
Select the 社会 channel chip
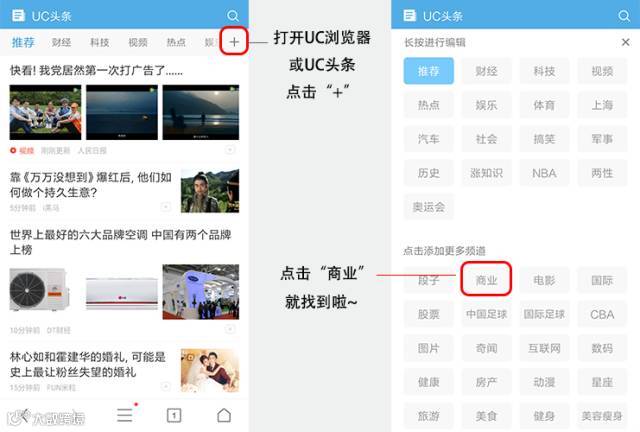(487, 139)
